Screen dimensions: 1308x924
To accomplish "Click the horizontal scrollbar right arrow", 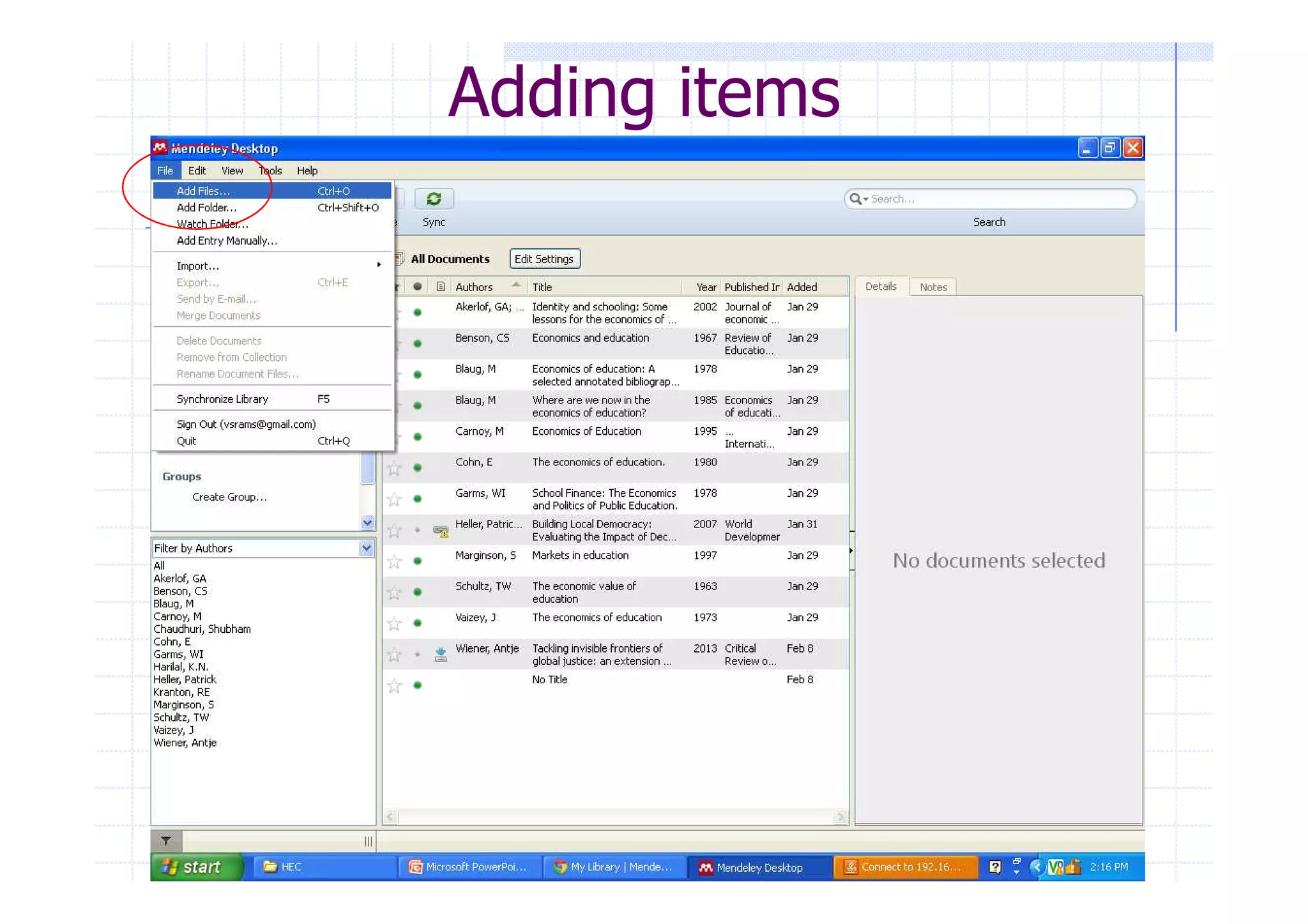I will pos(840,817).
